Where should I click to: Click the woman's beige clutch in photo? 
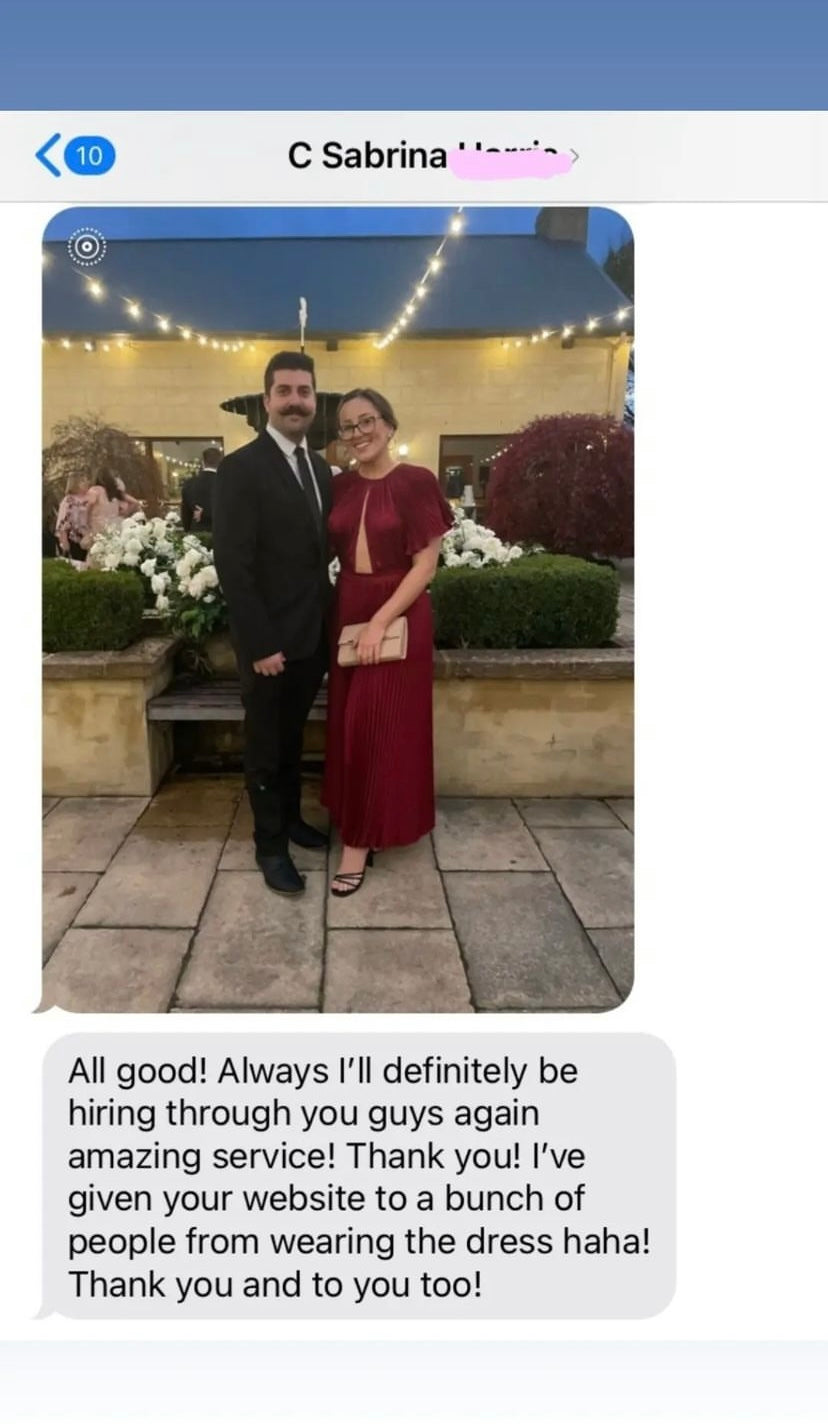372,641
